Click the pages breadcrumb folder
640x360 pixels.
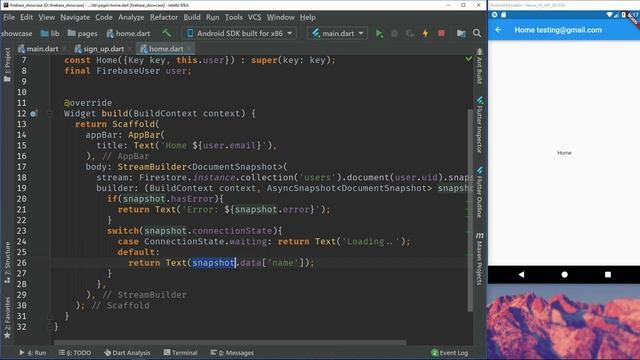pyautogui.click(x=82, y=33)
